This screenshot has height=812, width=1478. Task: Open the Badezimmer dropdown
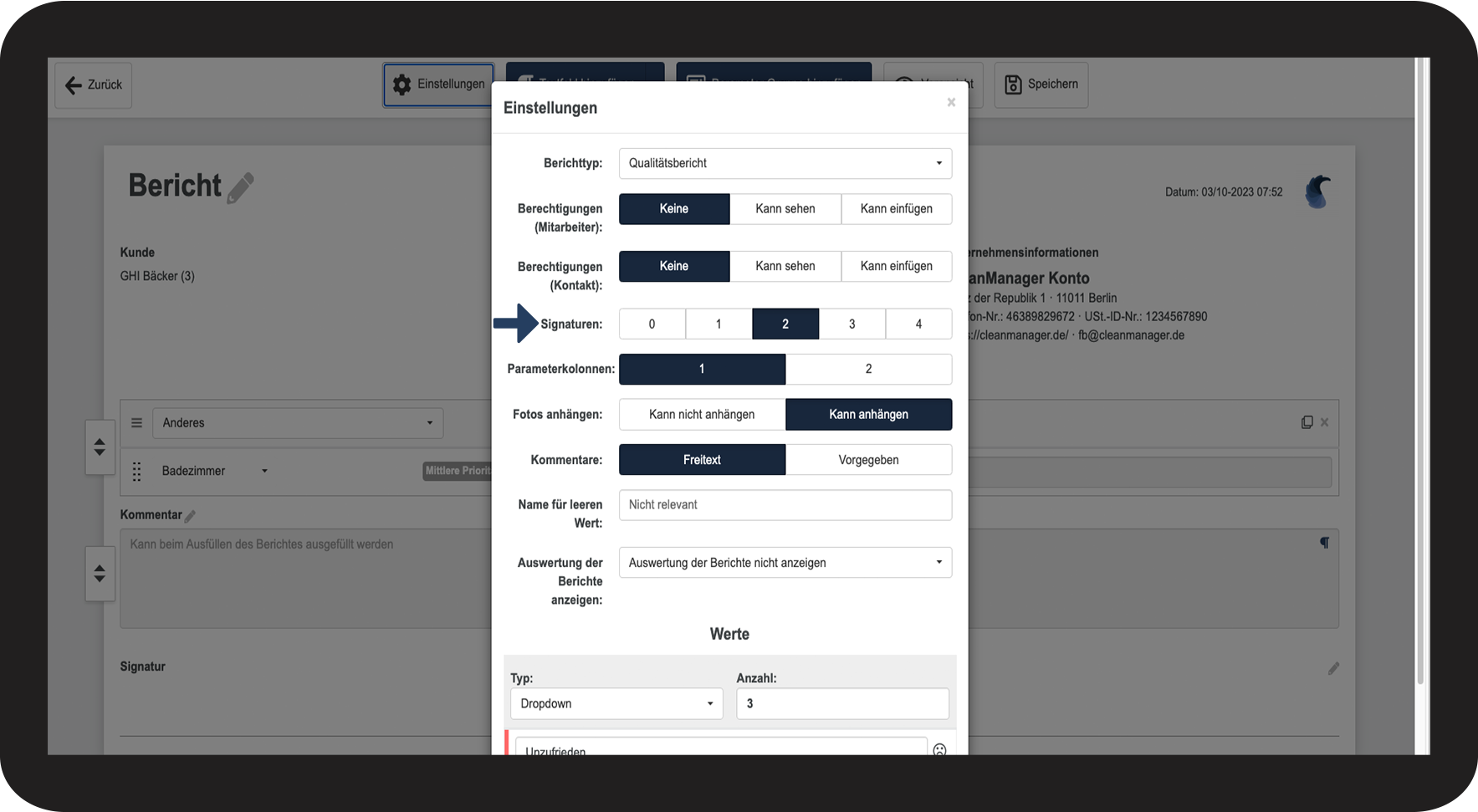[215, 471]
